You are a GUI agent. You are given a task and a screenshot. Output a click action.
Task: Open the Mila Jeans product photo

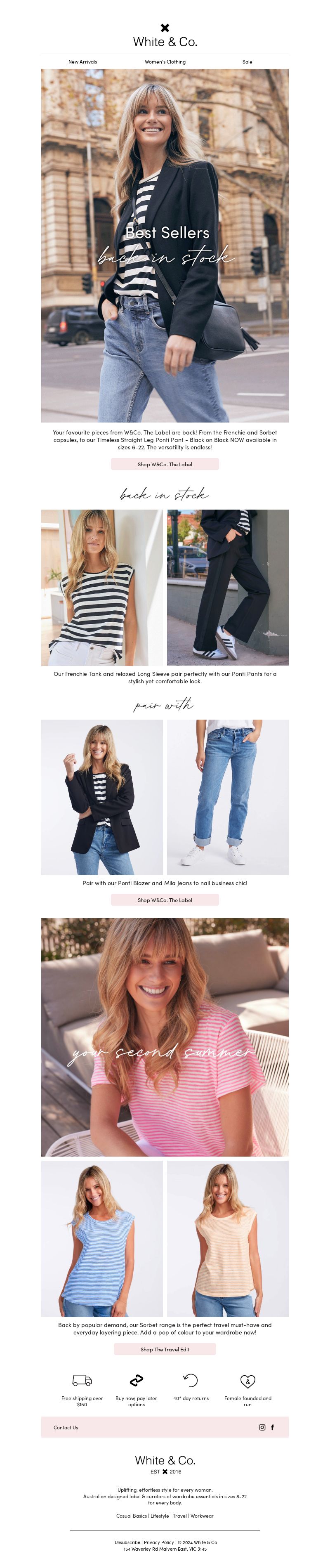228,797
